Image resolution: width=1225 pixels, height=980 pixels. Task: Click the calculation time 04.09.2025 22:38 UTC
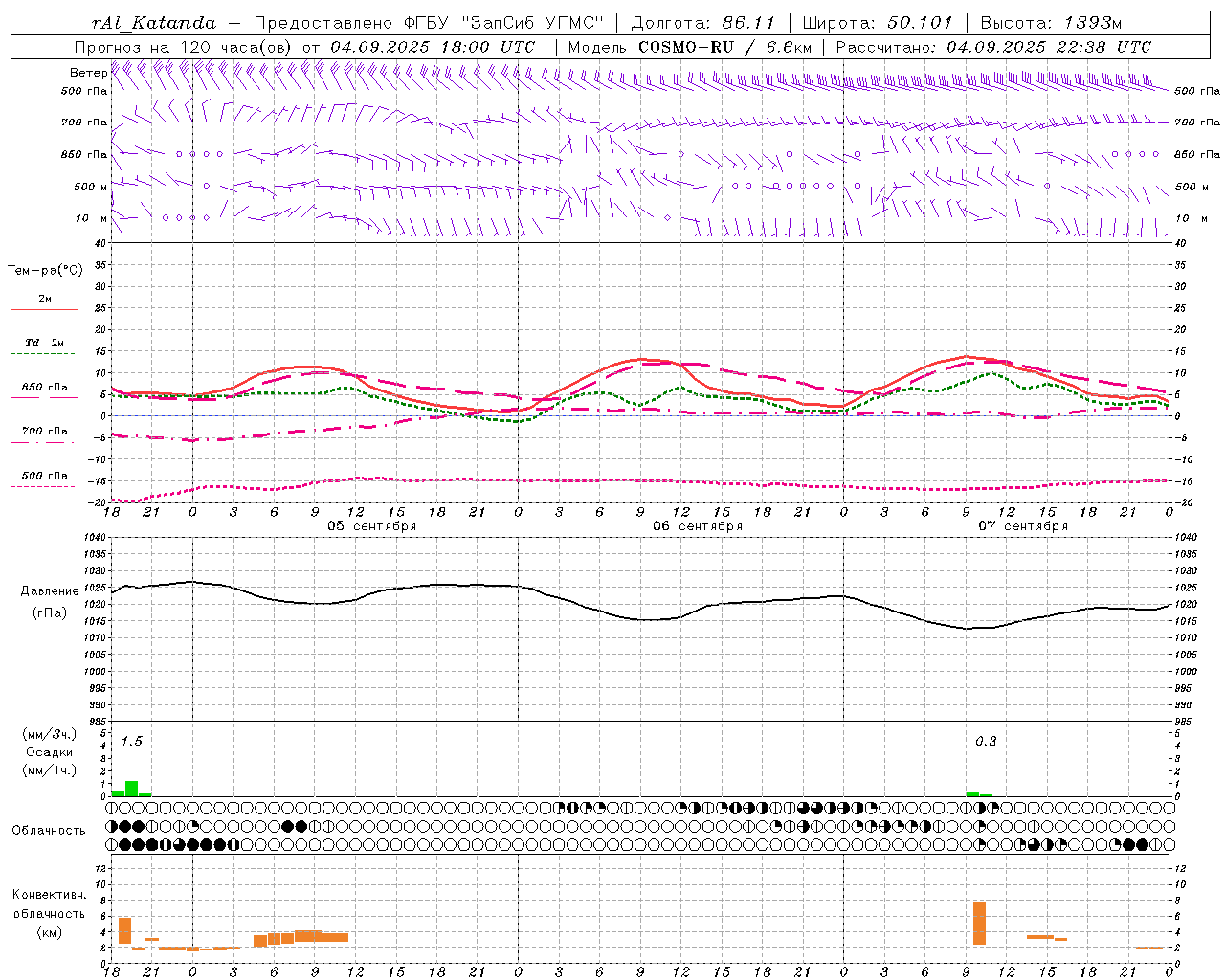(x=1049, y=47)
